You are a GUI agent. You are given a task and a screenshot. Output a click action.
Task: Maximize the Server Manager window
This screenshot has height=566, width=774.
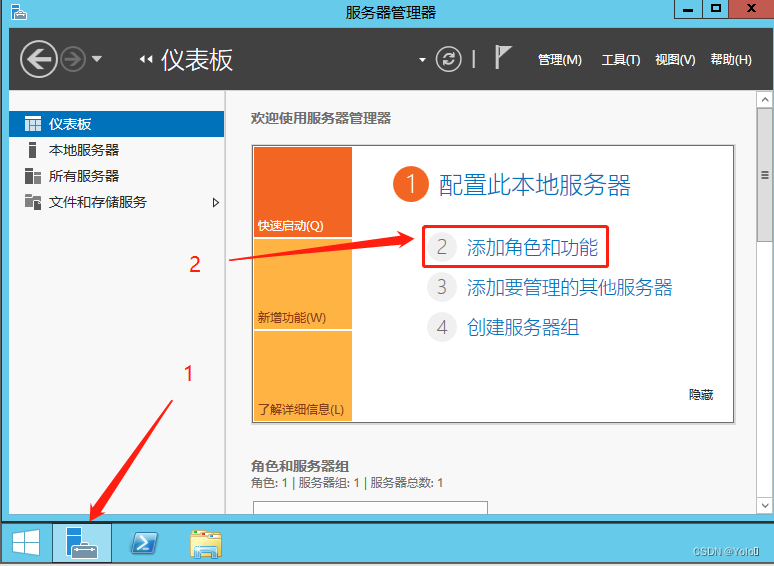tap(715, 9)
